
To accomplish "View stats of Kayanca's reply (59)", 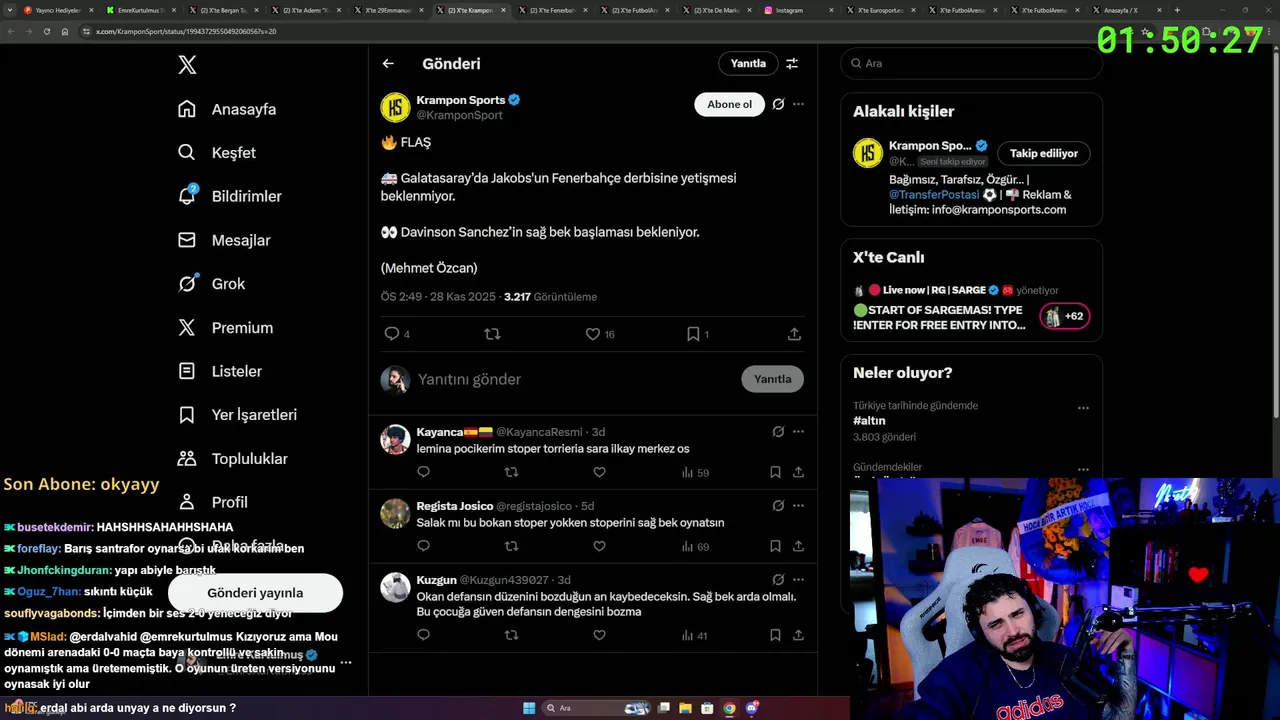I will tap(695, 472).
